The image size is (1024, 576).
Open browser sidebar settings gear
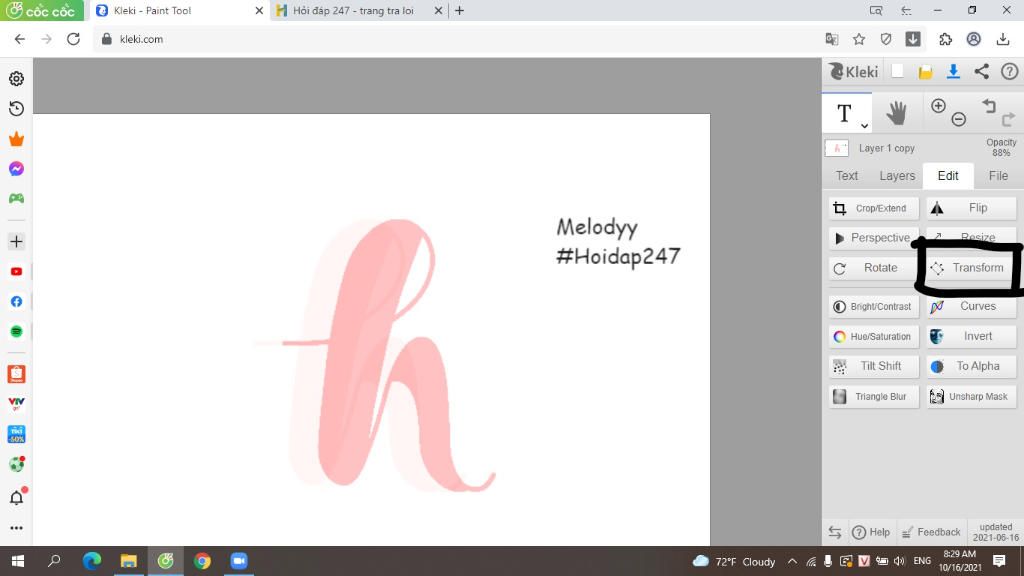(x=16, y=78)
